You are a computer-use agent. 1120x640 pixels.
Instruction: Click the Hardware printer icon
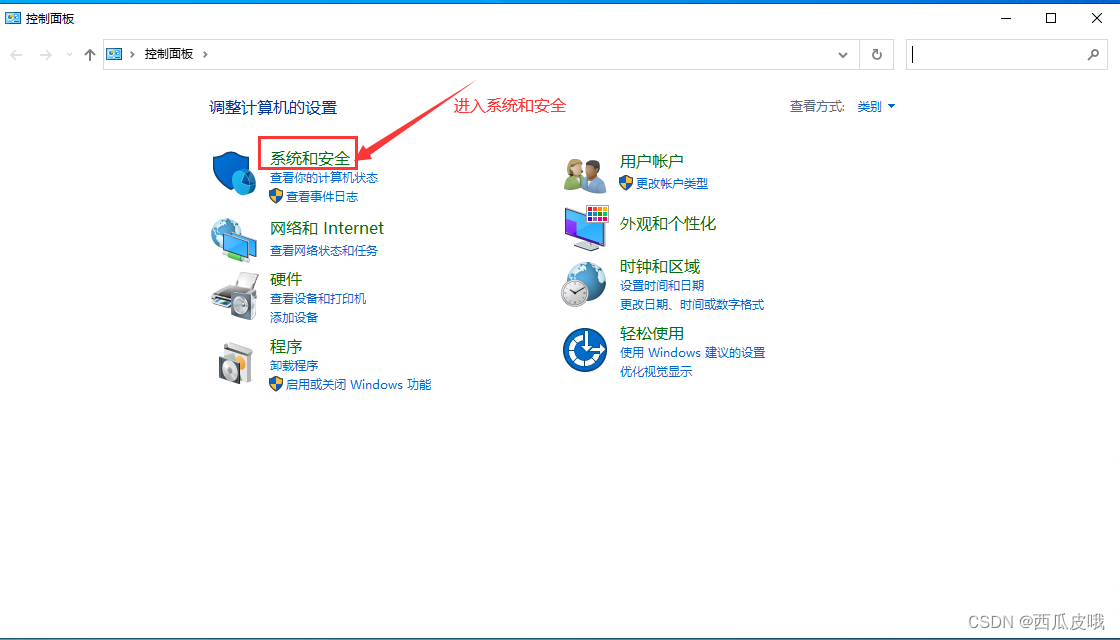234,296
